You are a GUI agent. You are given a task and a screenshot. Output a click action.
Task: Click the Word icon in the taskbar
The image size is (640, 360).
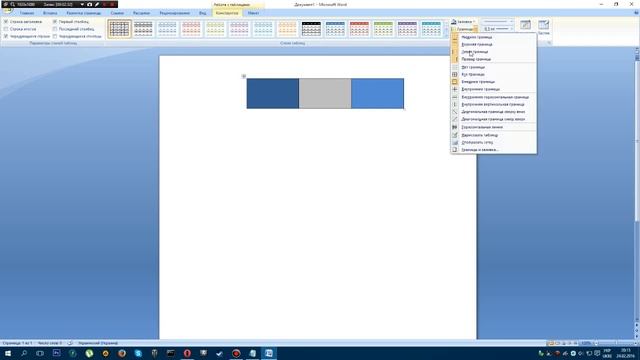point(269,353)
